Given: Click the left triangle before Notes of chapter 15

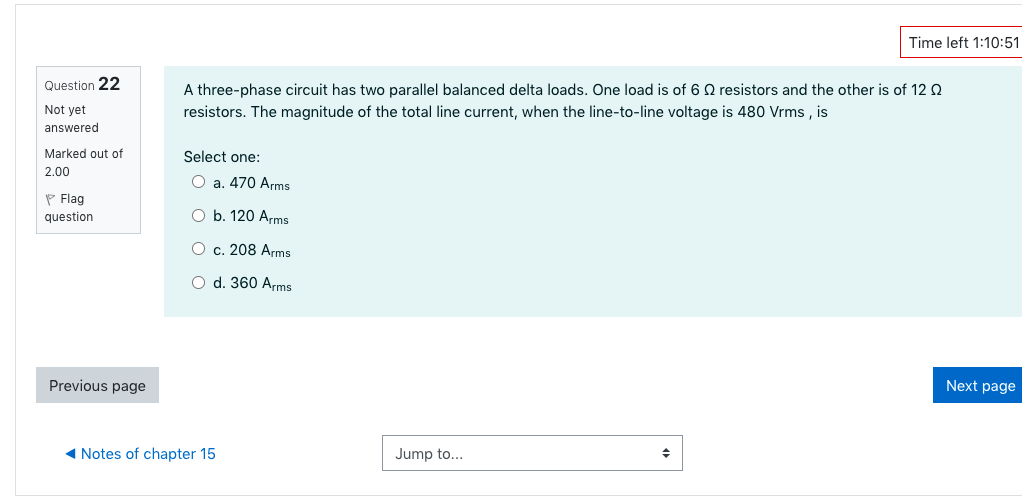Looking at the screenshot, I should click(70, 454).
